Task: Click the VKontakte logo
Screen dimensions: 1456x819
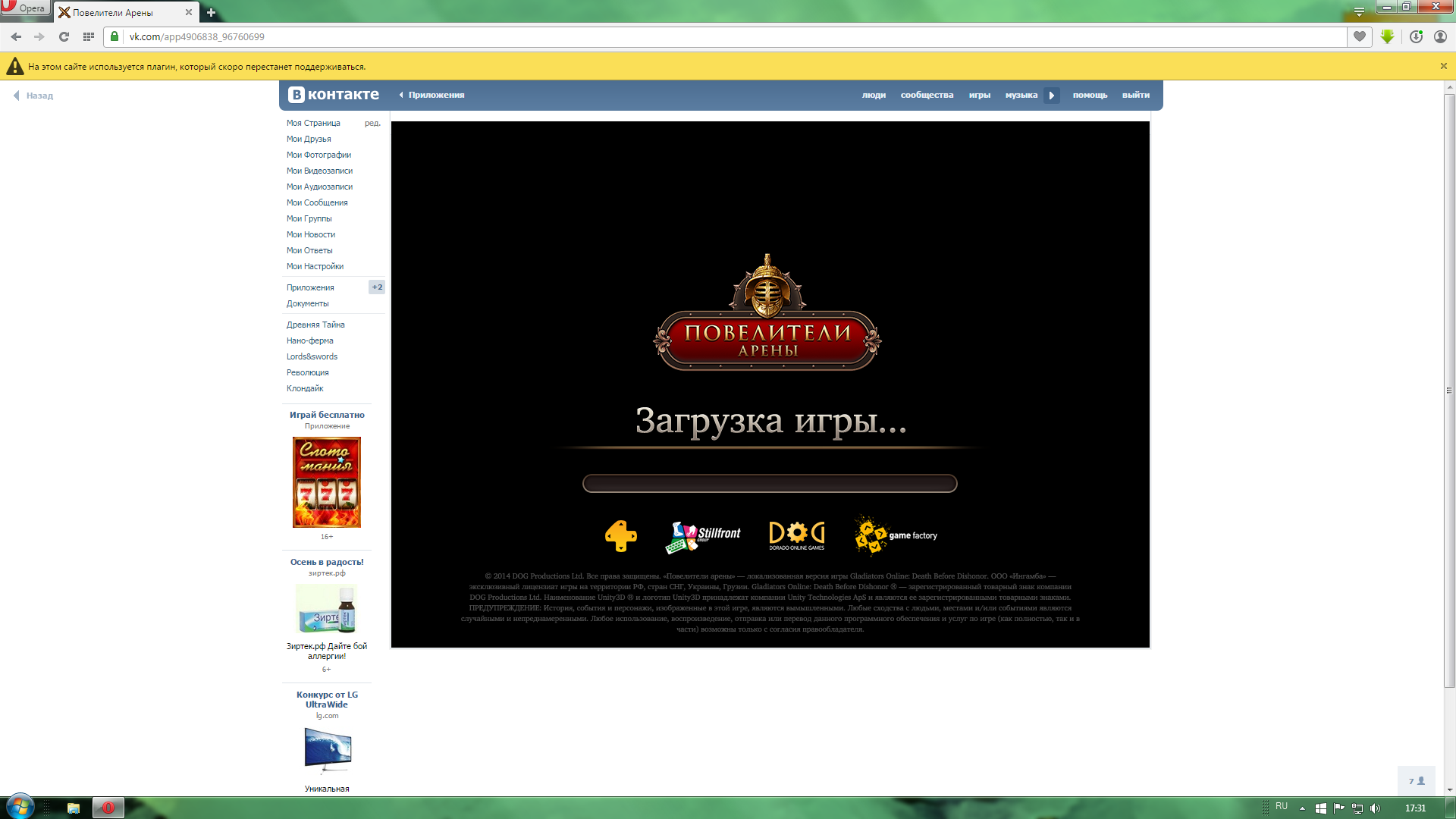Action: 334,95
